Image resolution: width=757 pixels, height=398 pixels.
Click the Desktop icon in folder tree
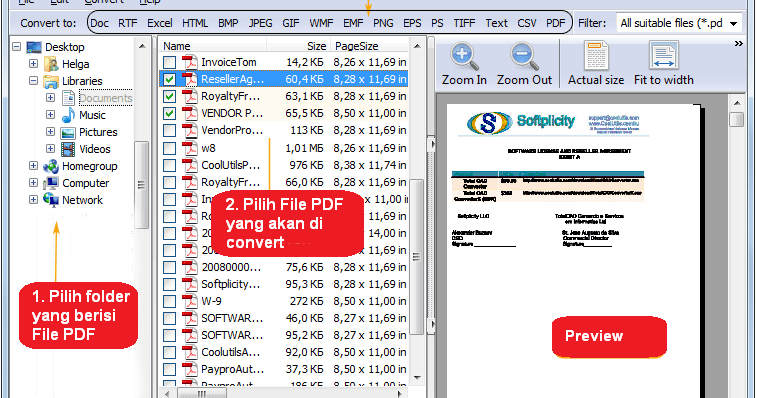[34, 47]
